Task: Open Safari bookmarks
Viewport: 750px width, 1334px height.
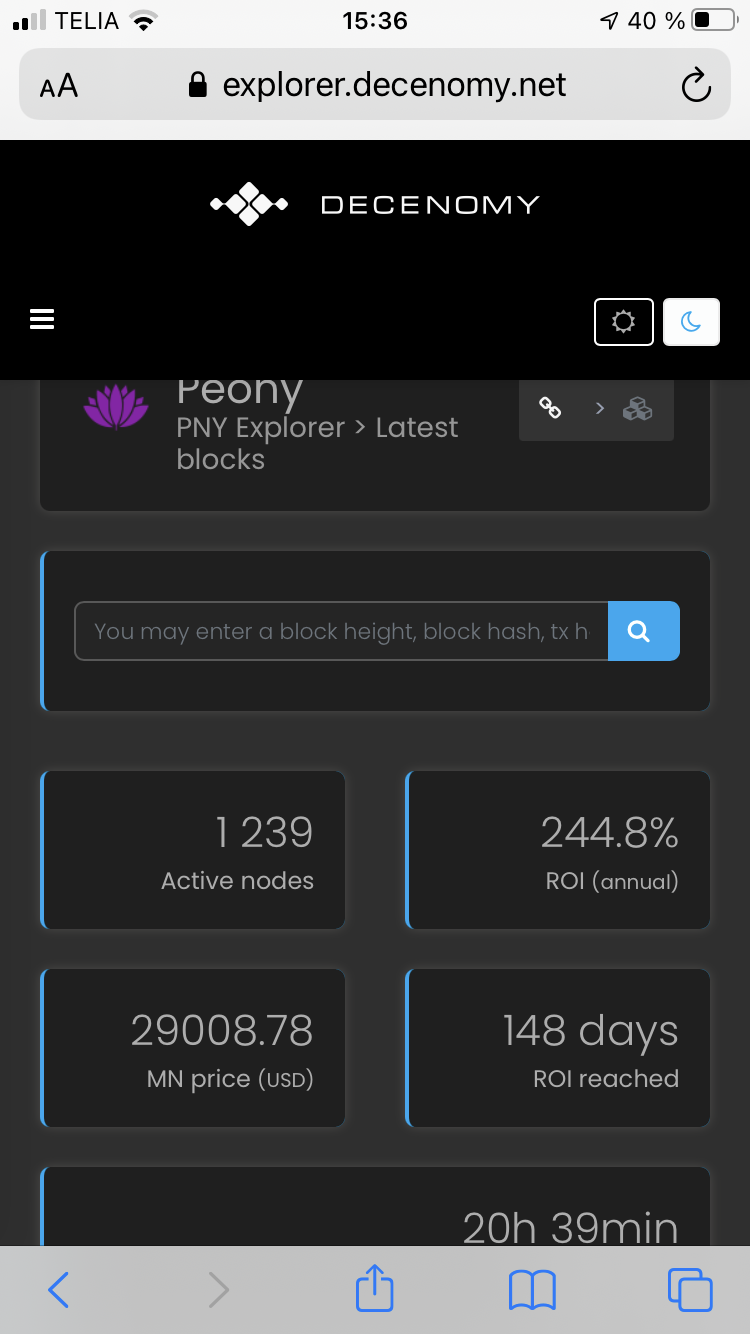Action: click(x=532, y=1290)
